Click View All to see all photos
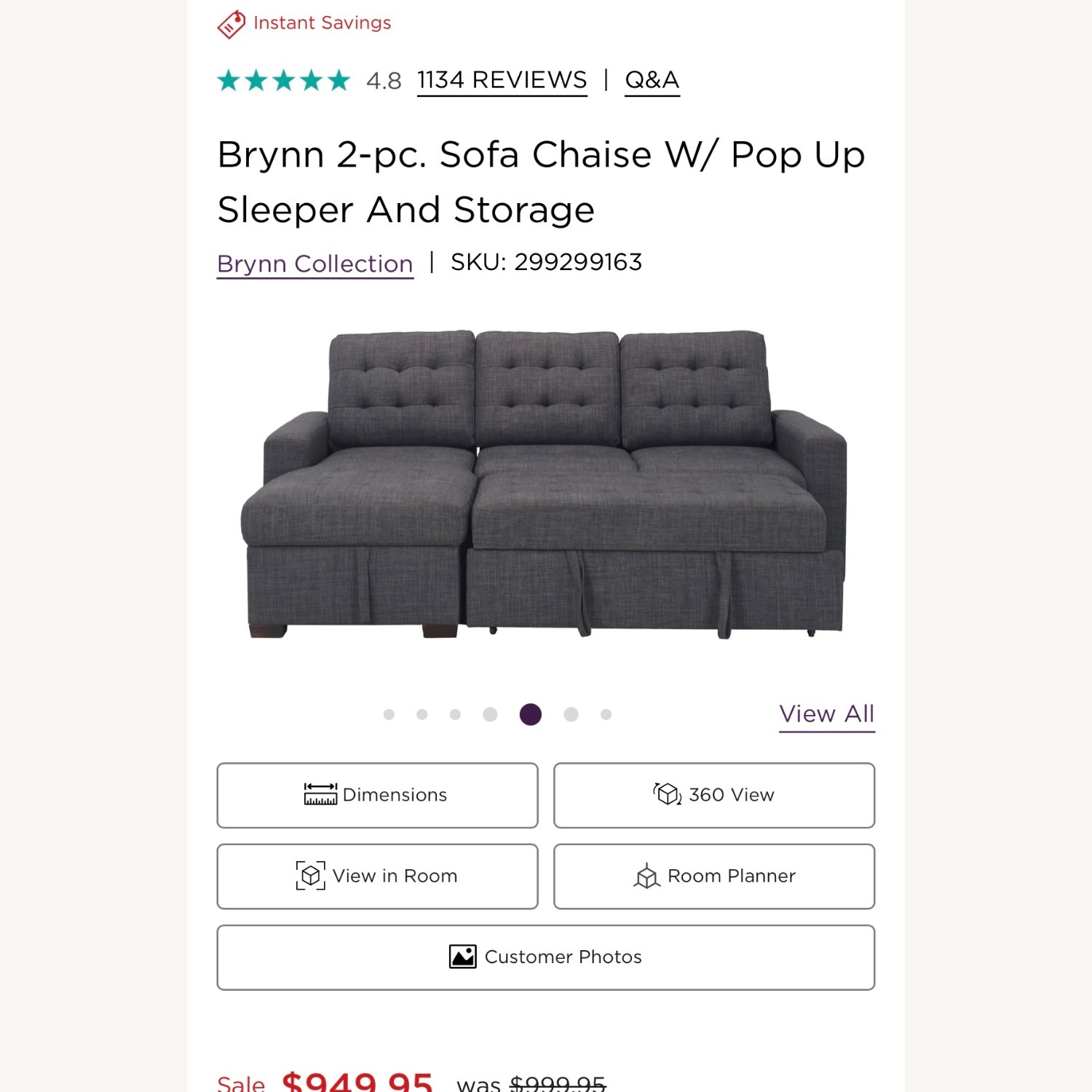Image resolution: width=1092 pixels, height=1092 pixels. click(827, 714)
